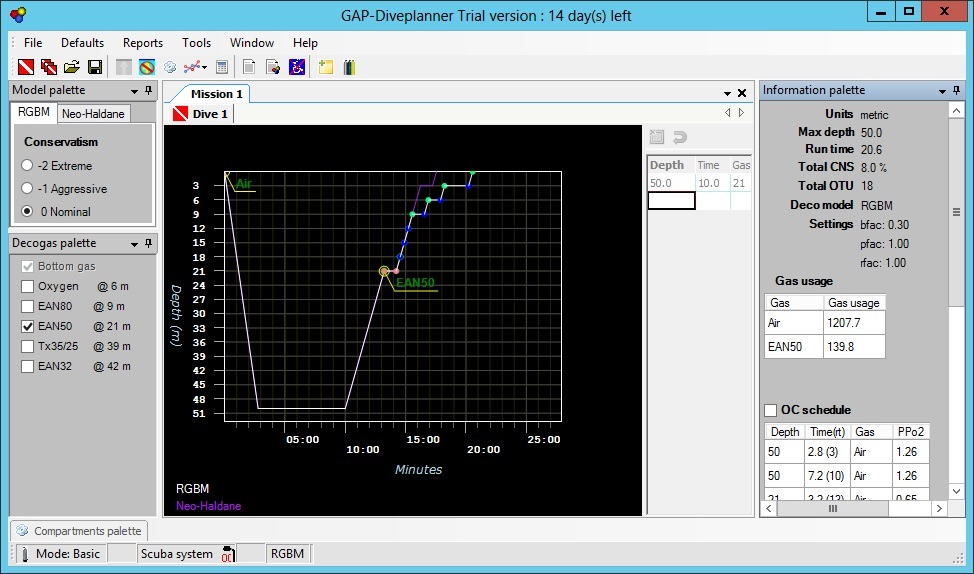
Task: Click the single dive flag toolbar icon
Action: pyautogui.click(x=26, y=67)
